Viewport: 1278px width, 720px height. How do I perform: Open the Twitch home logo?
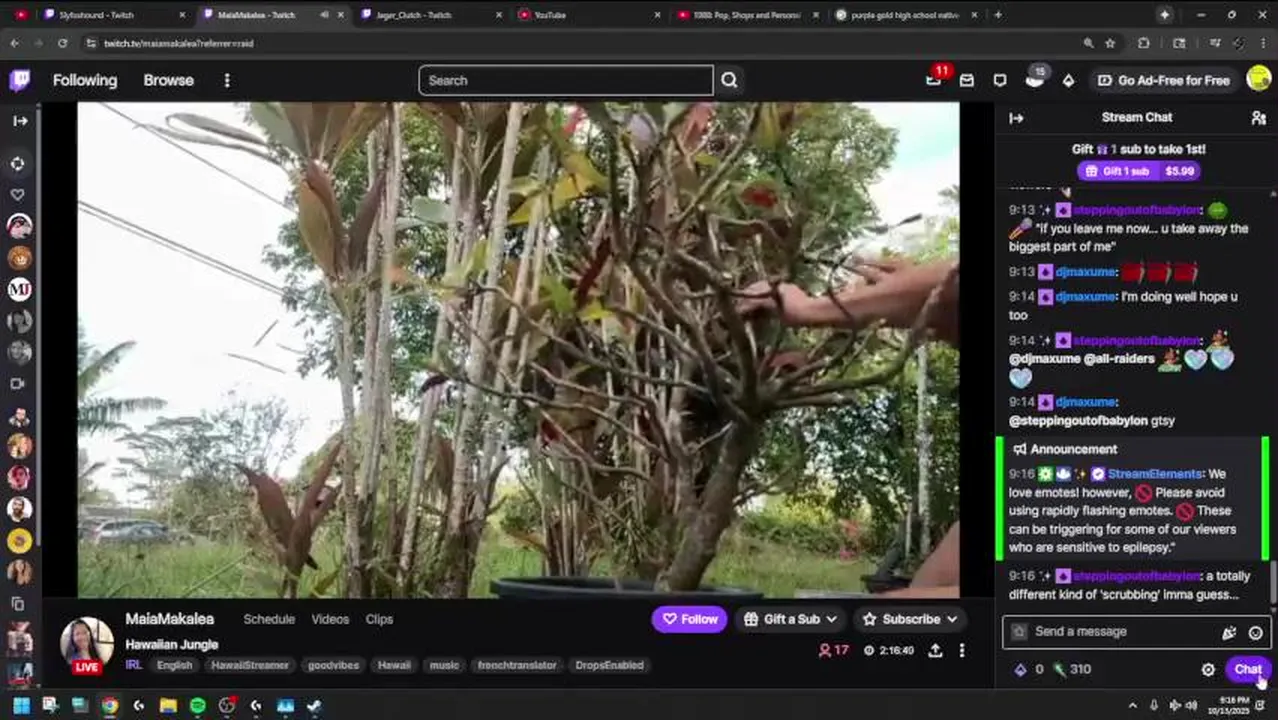[x=19, y=80]
